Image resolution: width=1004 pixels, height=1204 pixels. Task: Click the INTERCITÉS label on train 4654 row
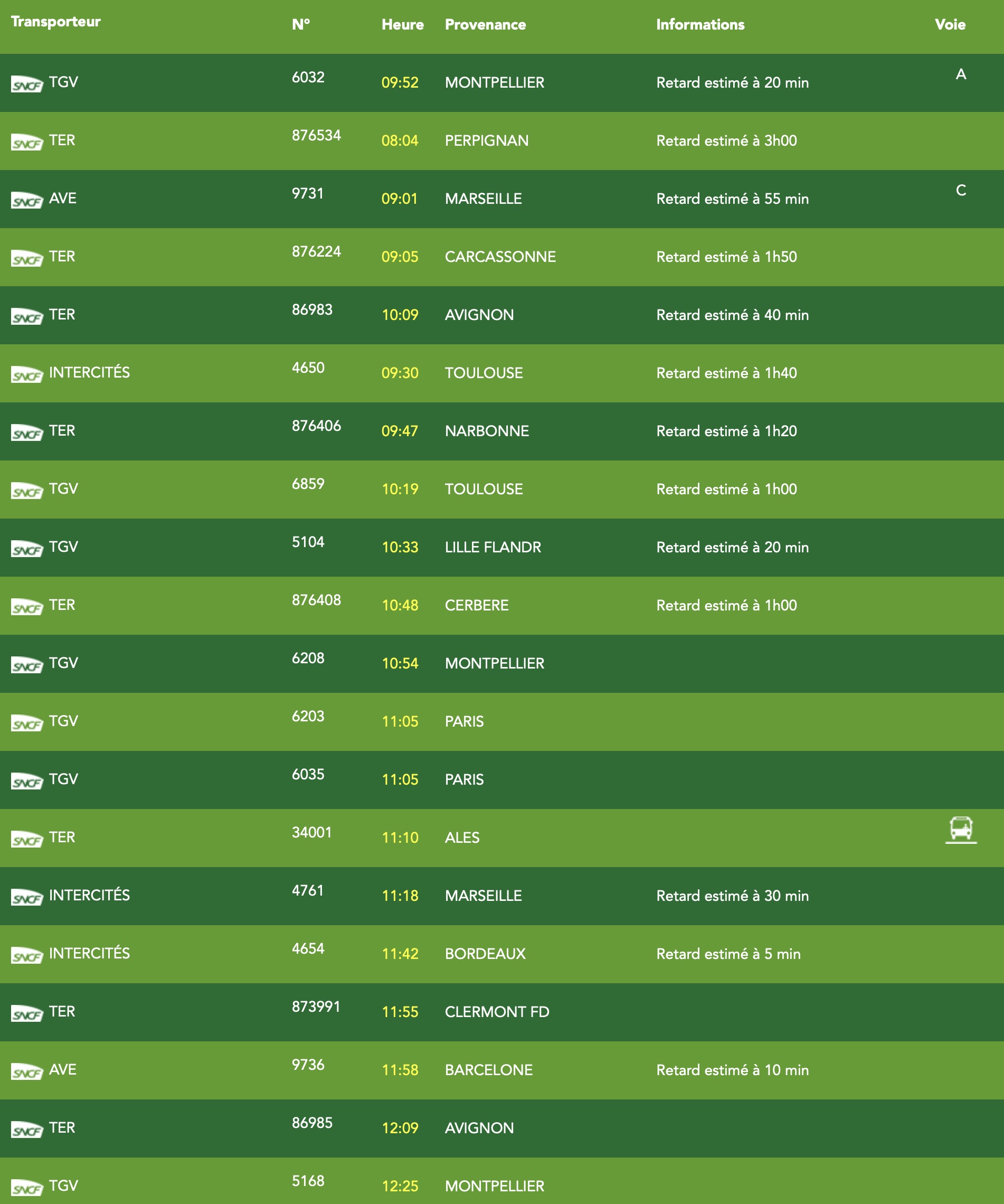pyautogui.click(x=89, y=953)
